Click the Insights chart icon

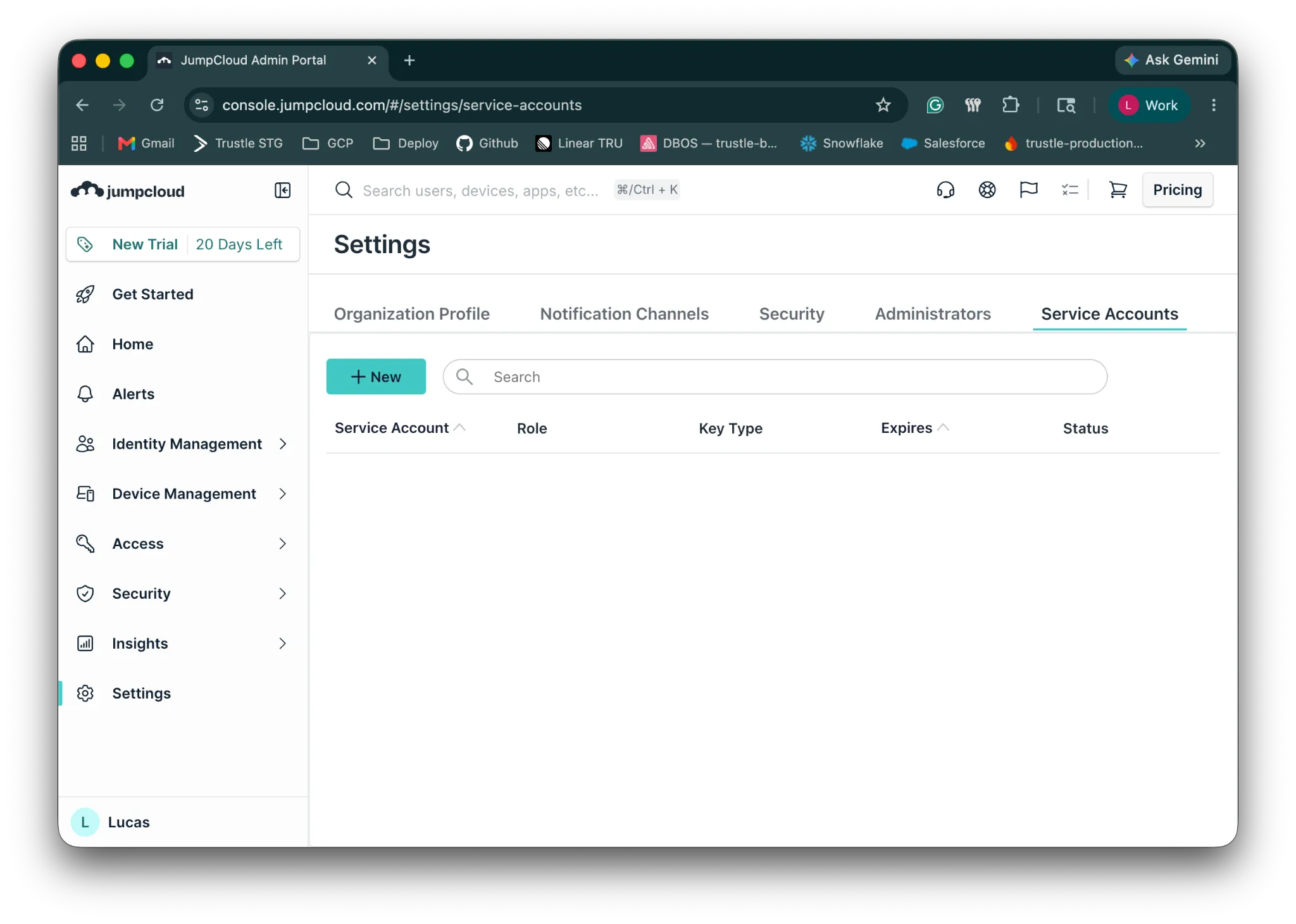(85, 644)
